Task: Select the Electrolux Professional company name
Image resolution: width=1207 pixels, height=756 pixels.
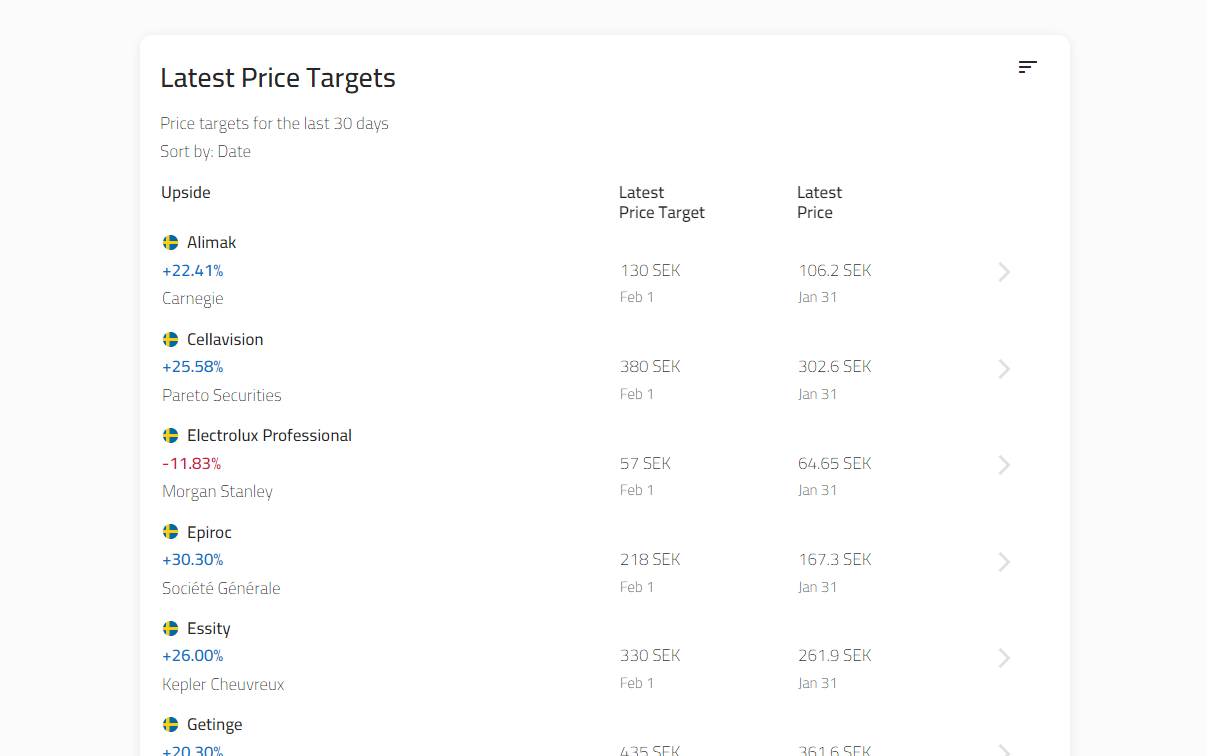Action: tap(269, 436)
